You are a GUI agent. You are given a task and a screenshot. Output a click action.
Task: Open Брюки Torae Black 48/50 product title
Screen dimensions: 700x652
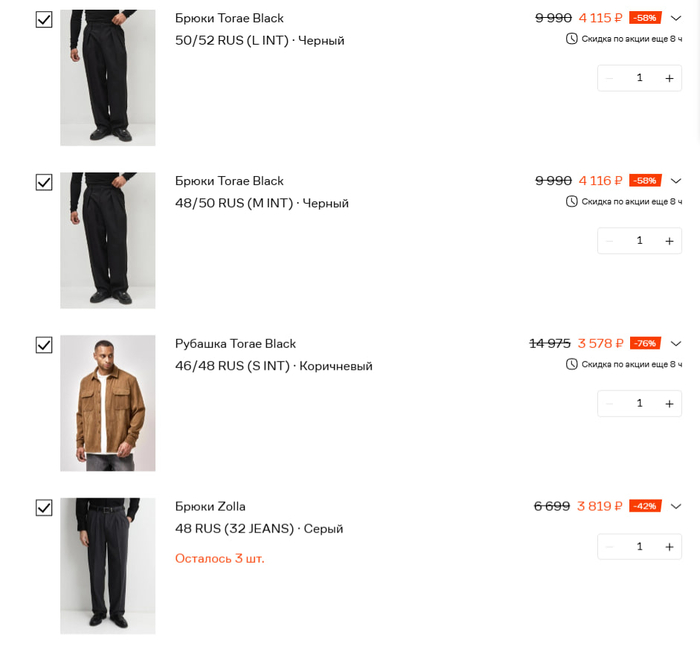[229, 181]
